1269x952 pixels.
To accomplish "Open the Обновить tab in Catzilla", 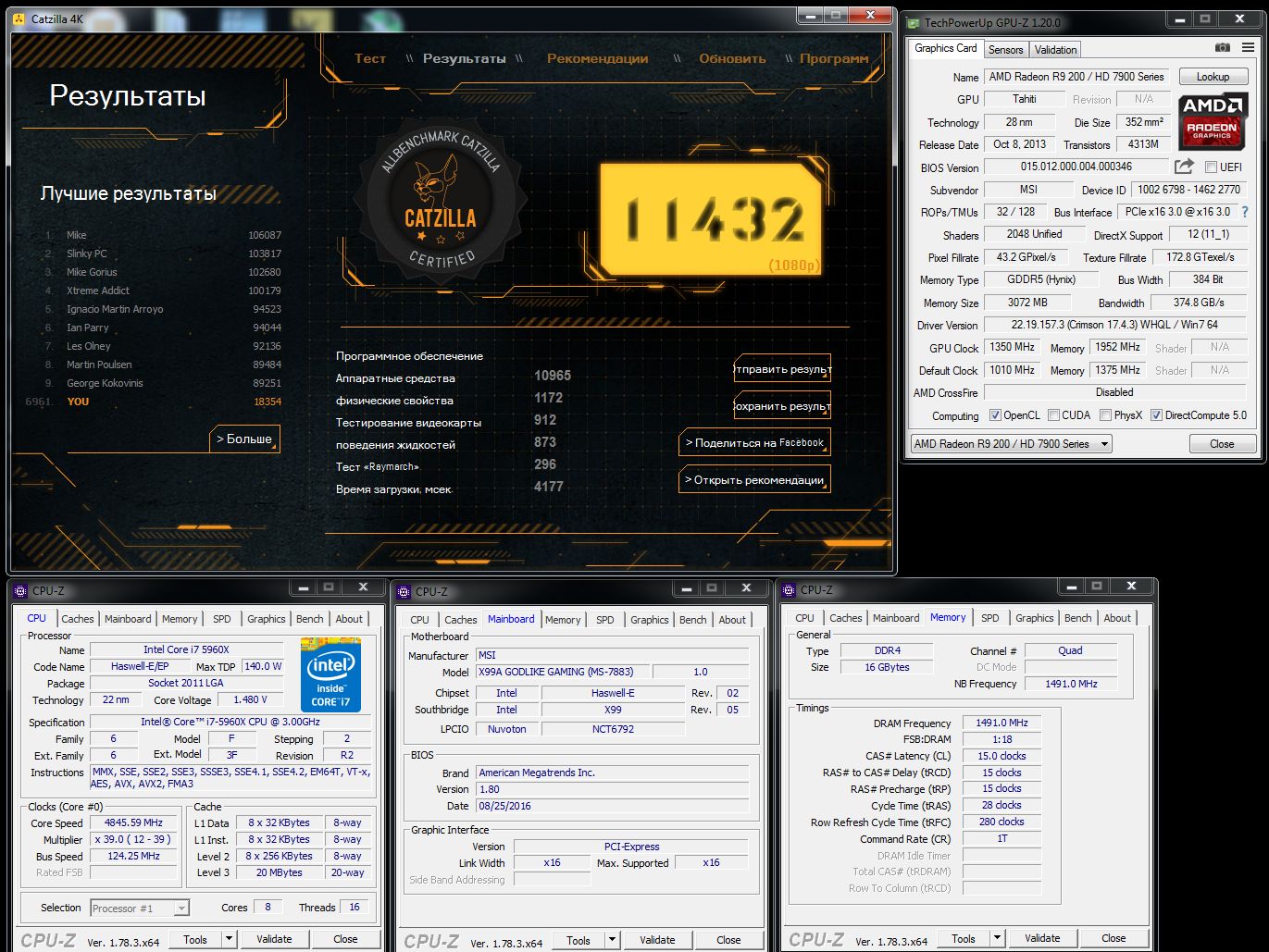I will click(732, 58).
